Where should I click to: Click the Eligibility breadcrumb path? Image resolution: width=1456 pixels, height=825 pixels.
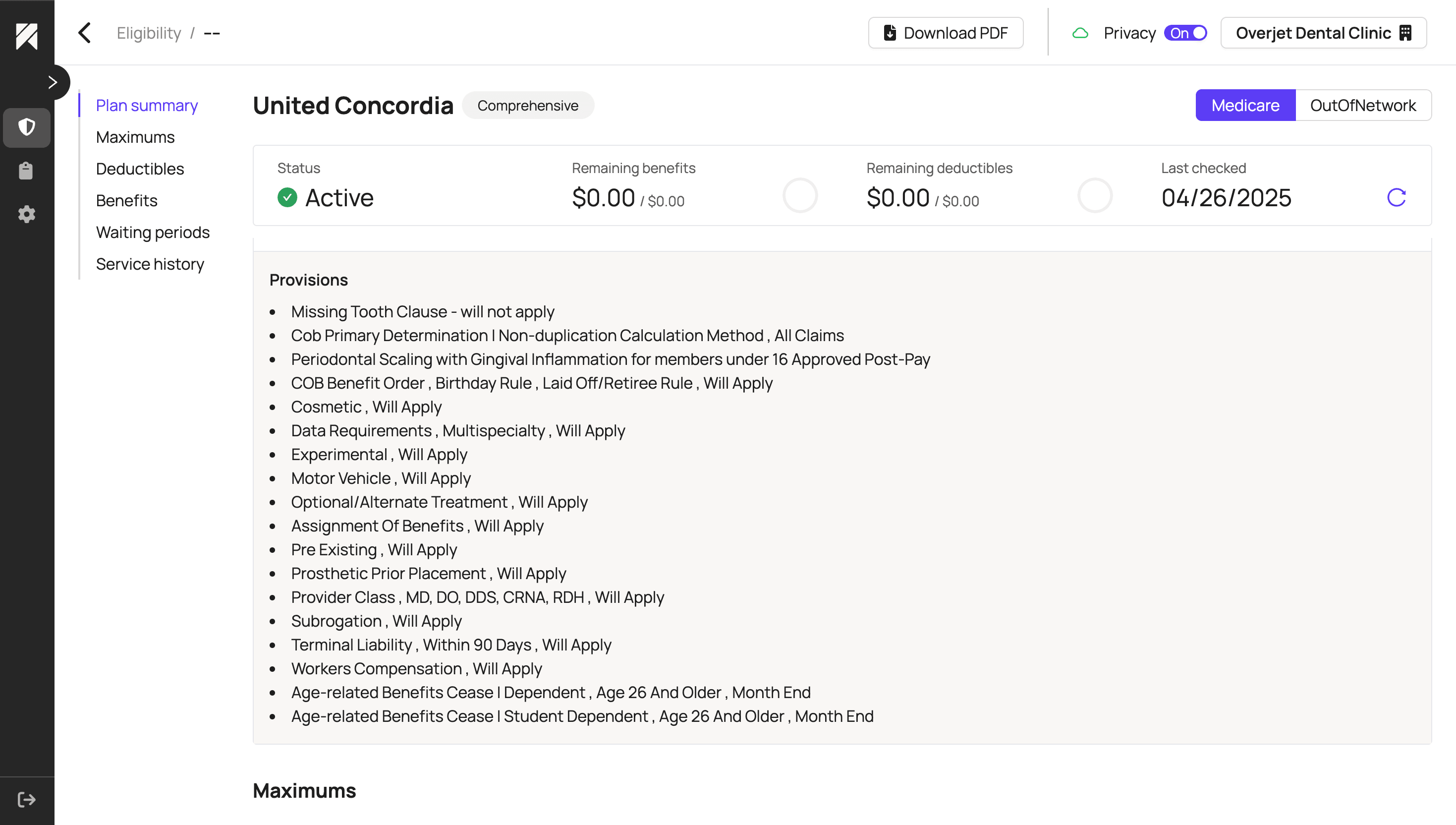148,32
